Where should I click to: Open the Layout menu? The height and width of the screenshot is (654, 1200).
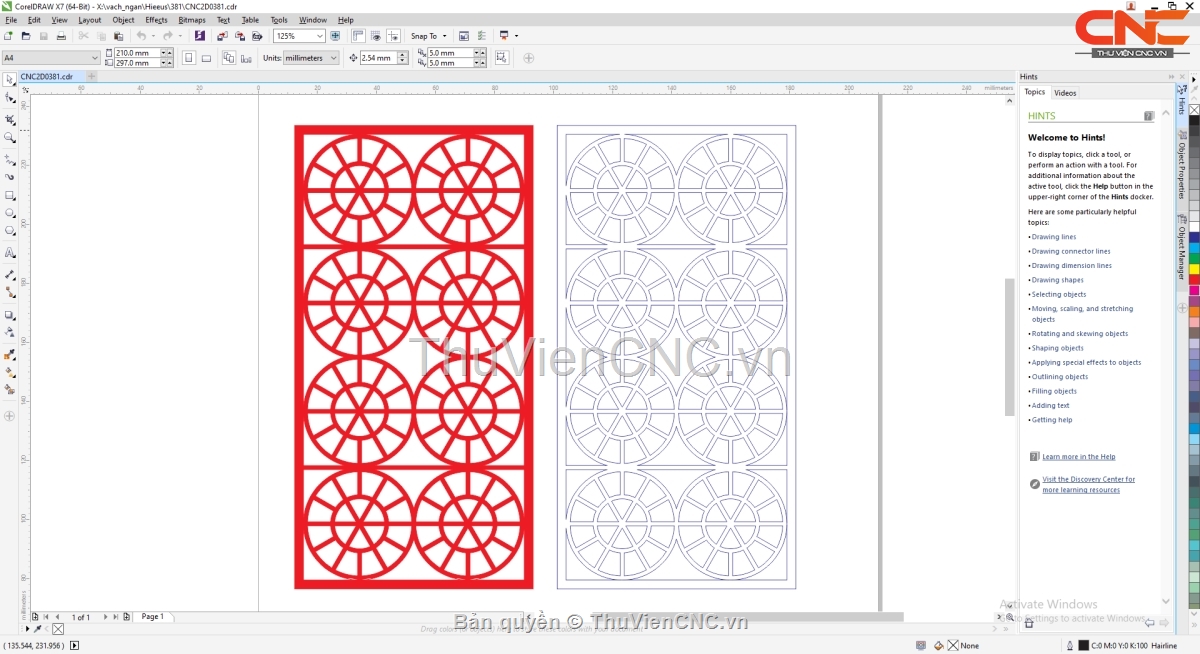coord(90,20)
